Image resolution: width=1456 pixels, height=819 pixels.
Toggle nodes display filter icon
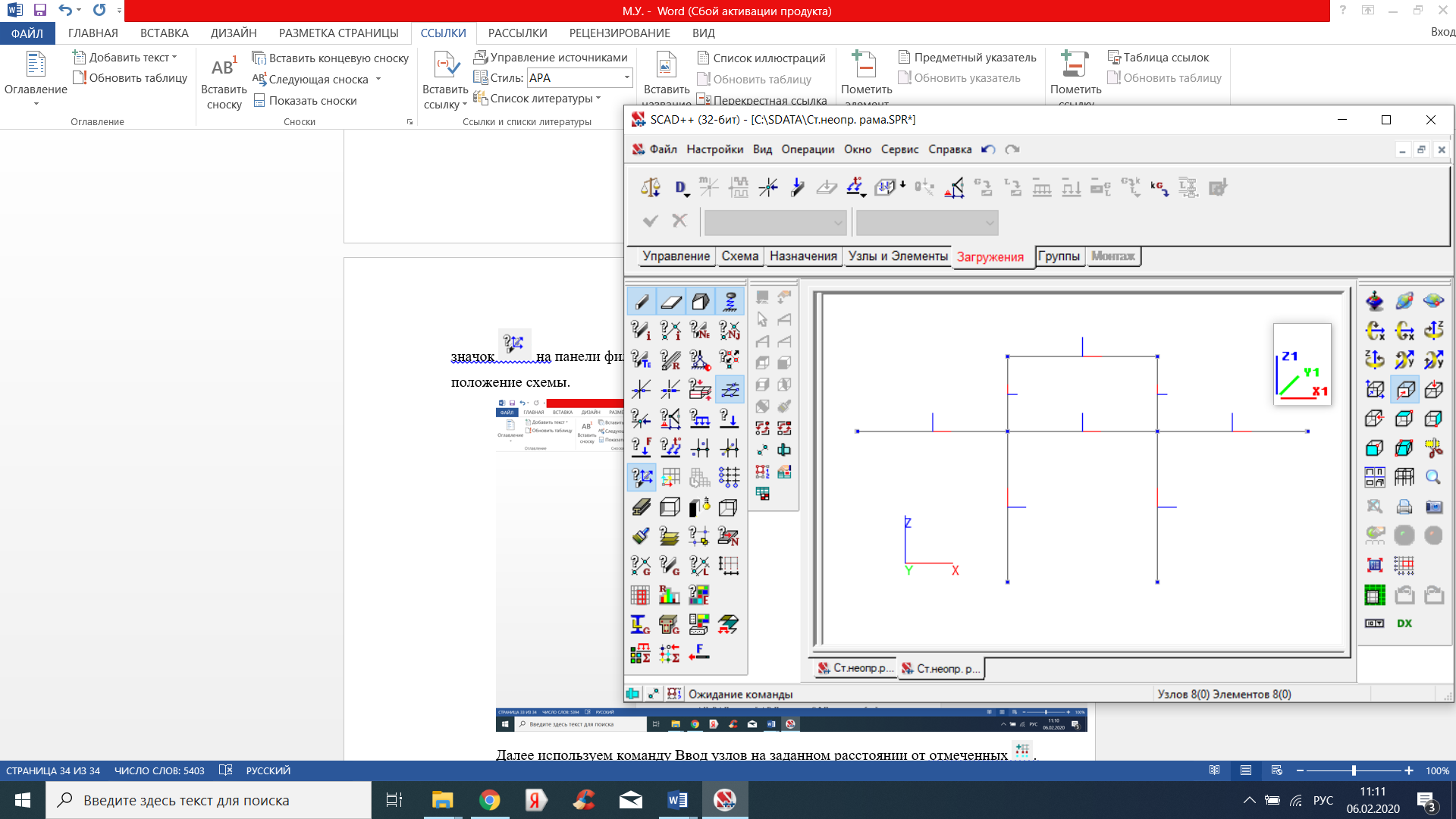pyautogui.click(x=642, y=389)
